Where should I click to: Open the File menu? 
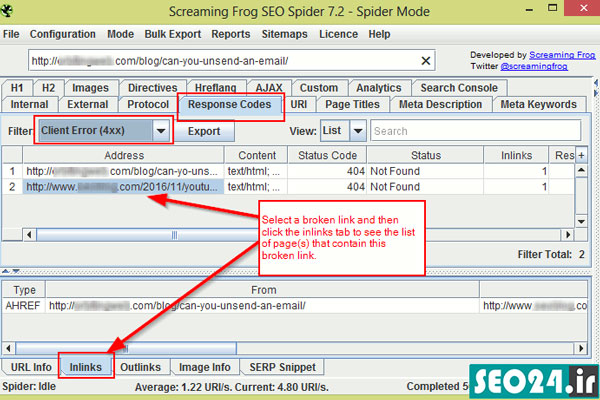point(11,34)
